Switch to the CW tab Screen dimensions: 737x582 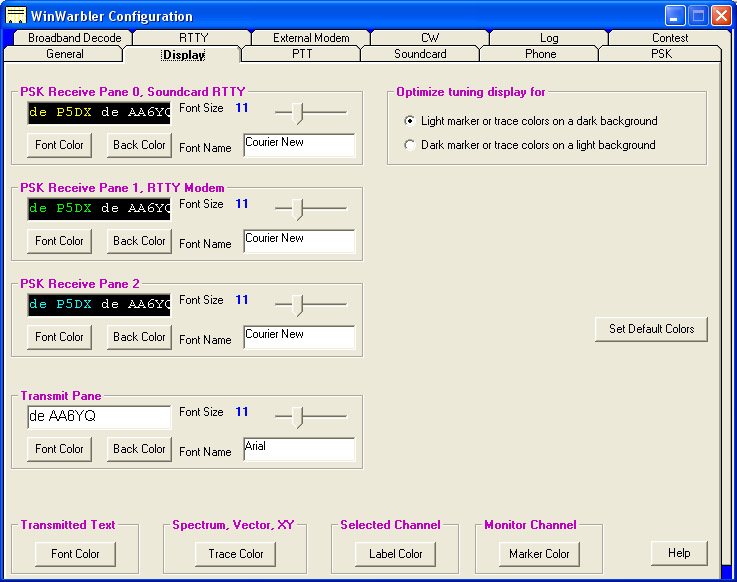click(430, 38)
